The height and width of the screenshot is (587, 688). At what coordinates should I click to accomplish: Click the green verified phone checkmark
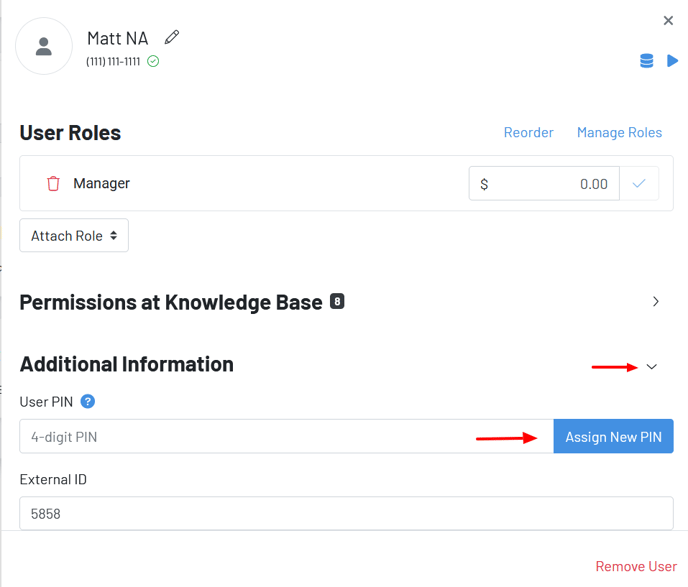(153, 62)
